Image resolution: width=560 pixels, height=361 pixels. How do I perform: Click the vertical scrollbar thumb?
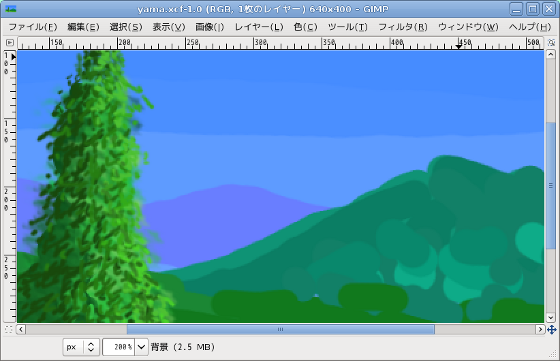coord(551,186)
